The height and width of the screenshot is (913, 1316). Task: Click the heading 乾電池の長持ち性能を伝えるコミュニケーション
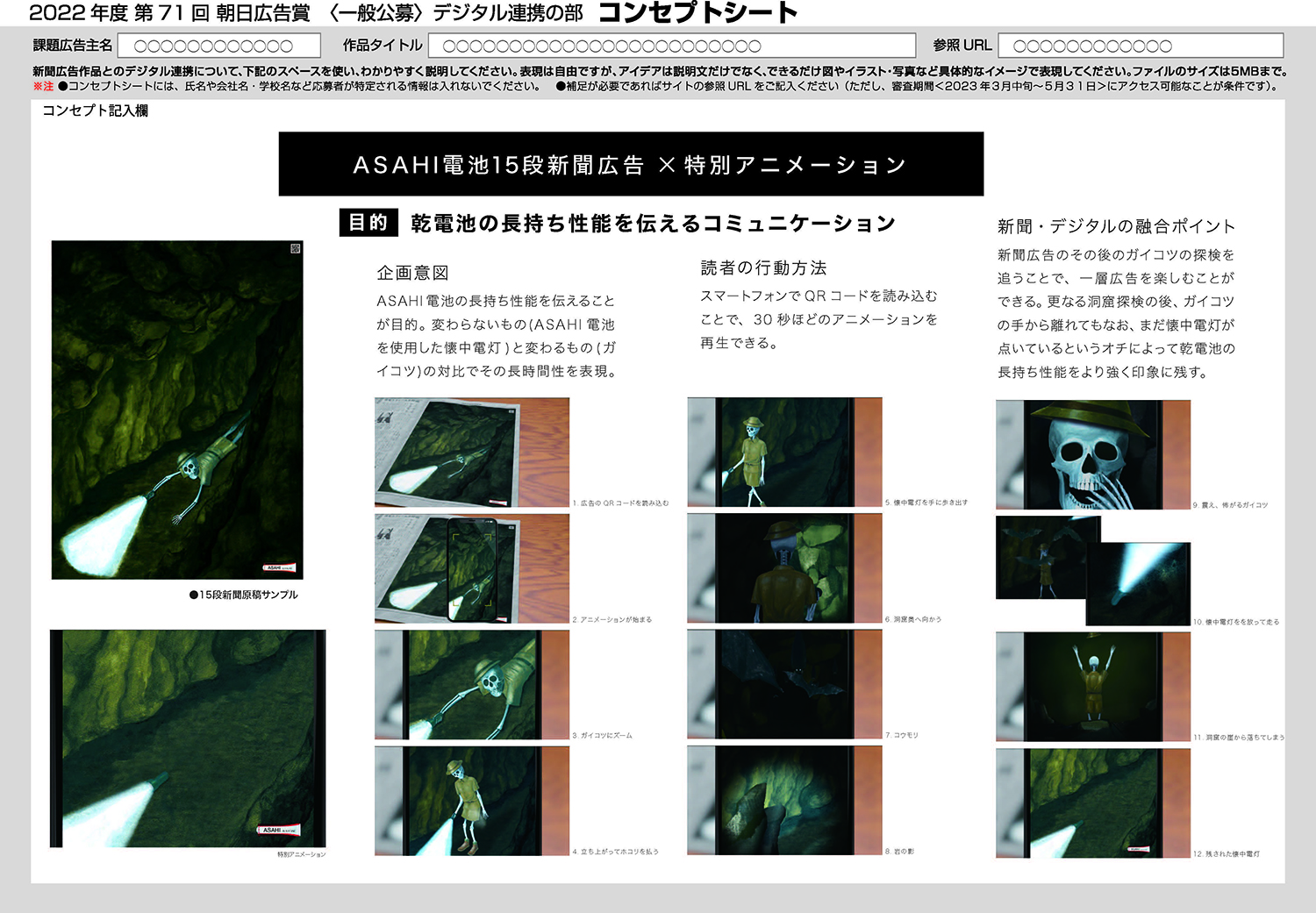[x=653, y=224]
